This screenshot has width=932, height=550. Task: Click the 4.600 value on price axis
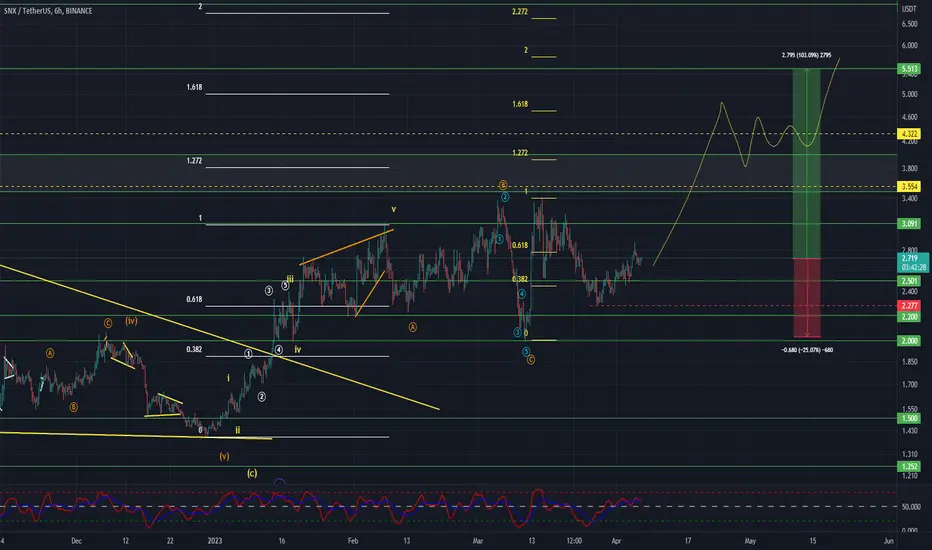(x=909, y=118)
